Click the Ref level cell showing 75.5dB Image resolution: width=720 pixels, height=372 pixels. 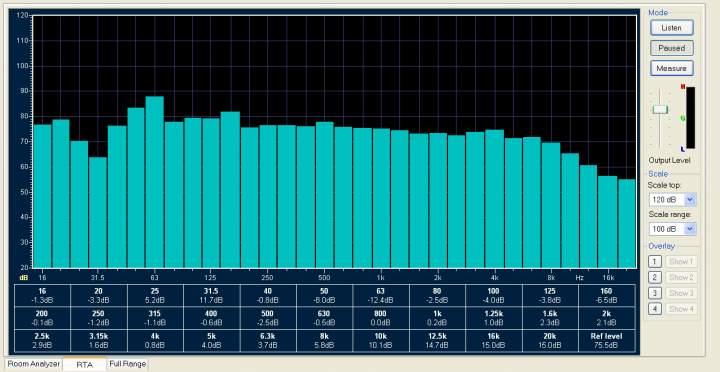click(607, 340)
